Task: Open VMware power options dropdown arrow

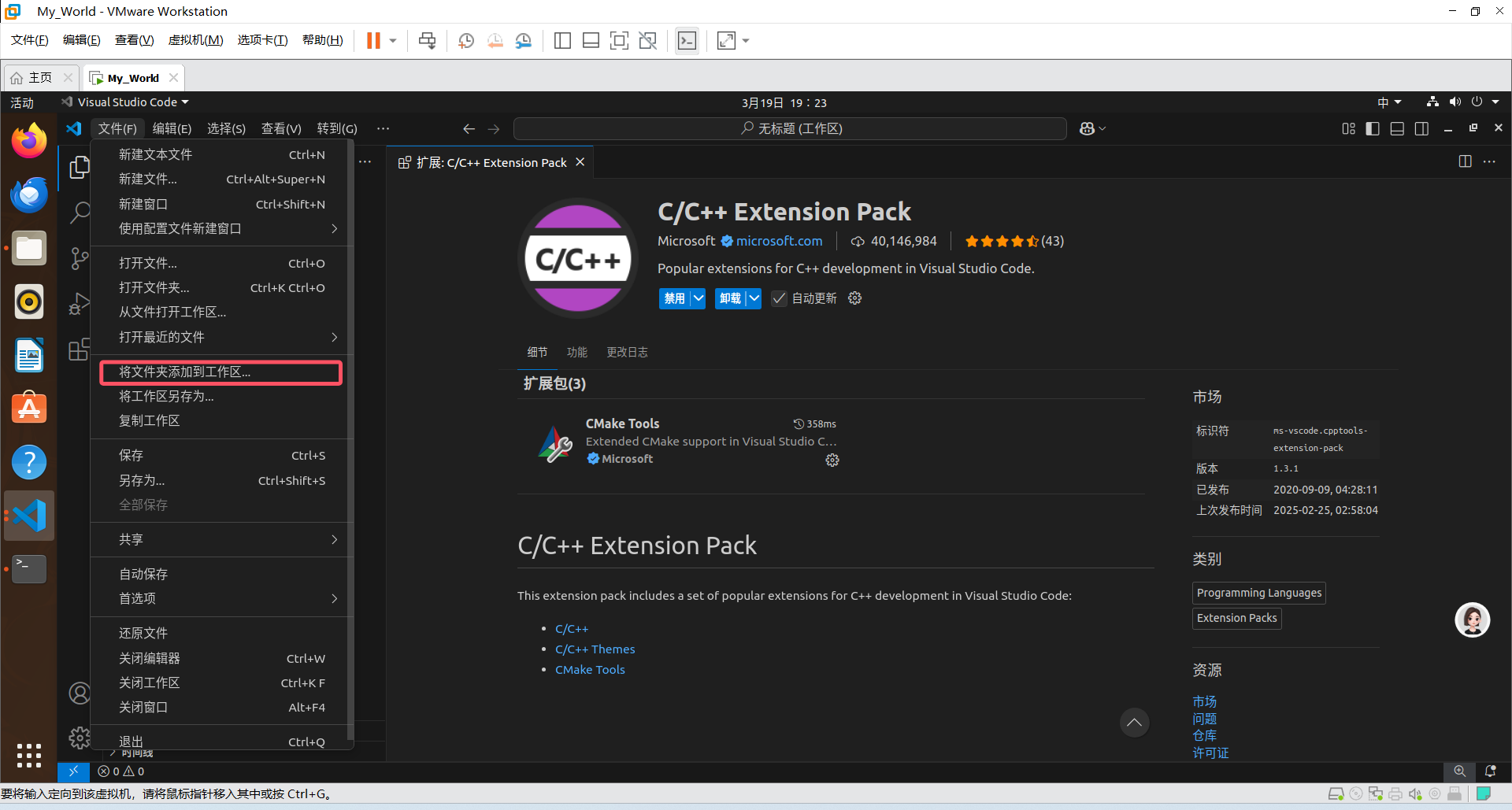Action: click(393, 40)
